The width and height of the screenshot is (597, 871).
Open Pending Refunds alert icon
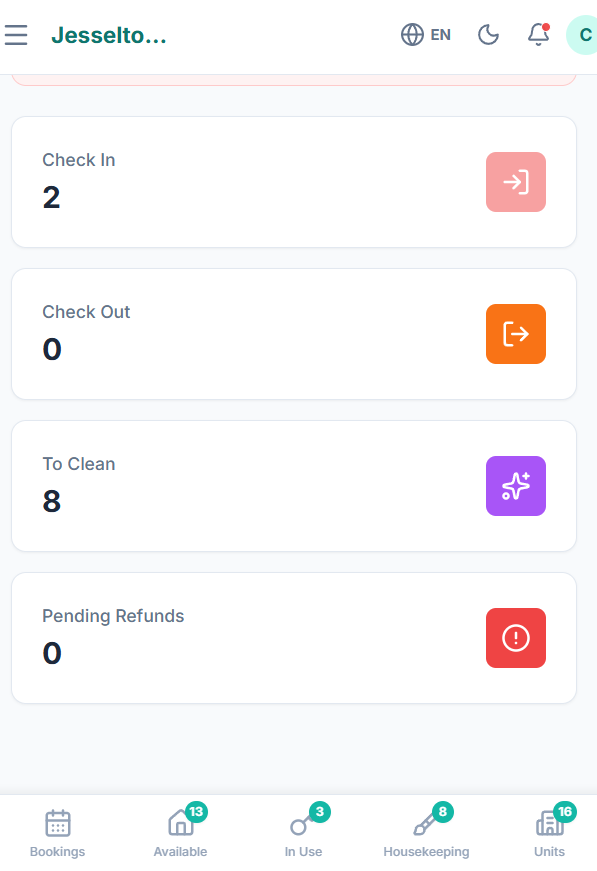[x=515, y=637]
